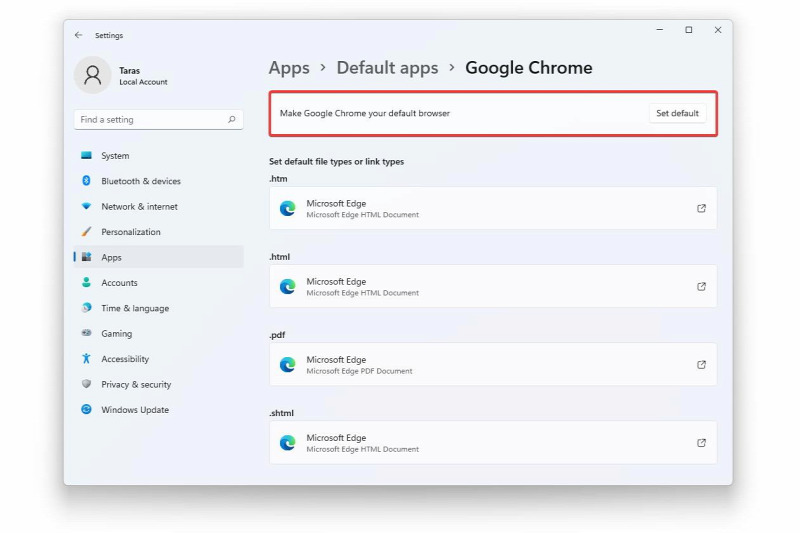Click the Personalization brush icon
Image resolution: width=800 pixels, height=533 pixels.
point(86,232)
